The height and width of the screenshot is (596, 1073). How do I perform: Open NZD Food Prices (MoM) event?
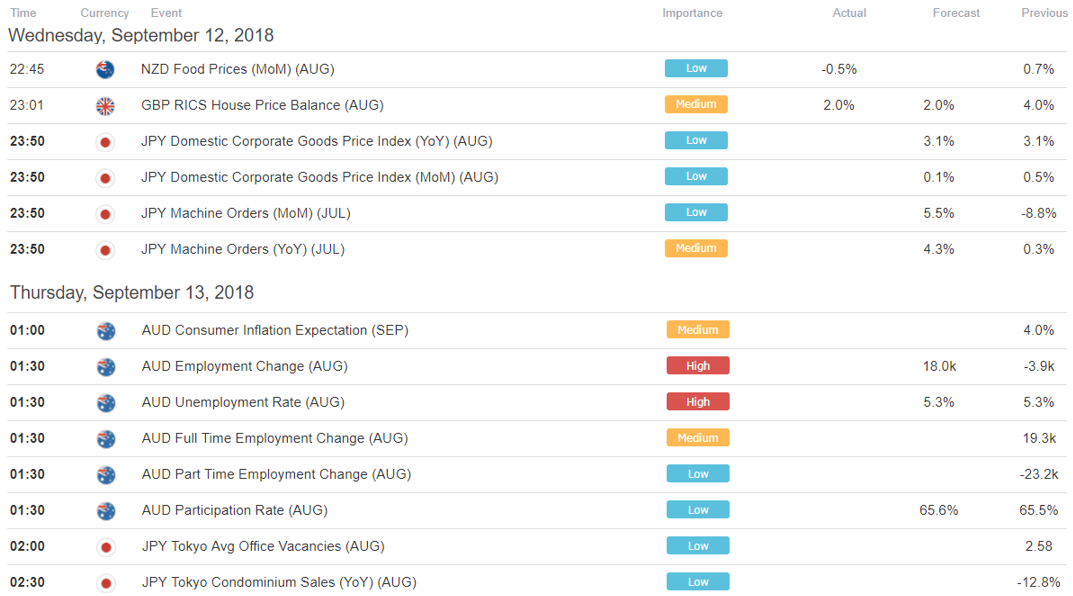(x=237, y=69)
